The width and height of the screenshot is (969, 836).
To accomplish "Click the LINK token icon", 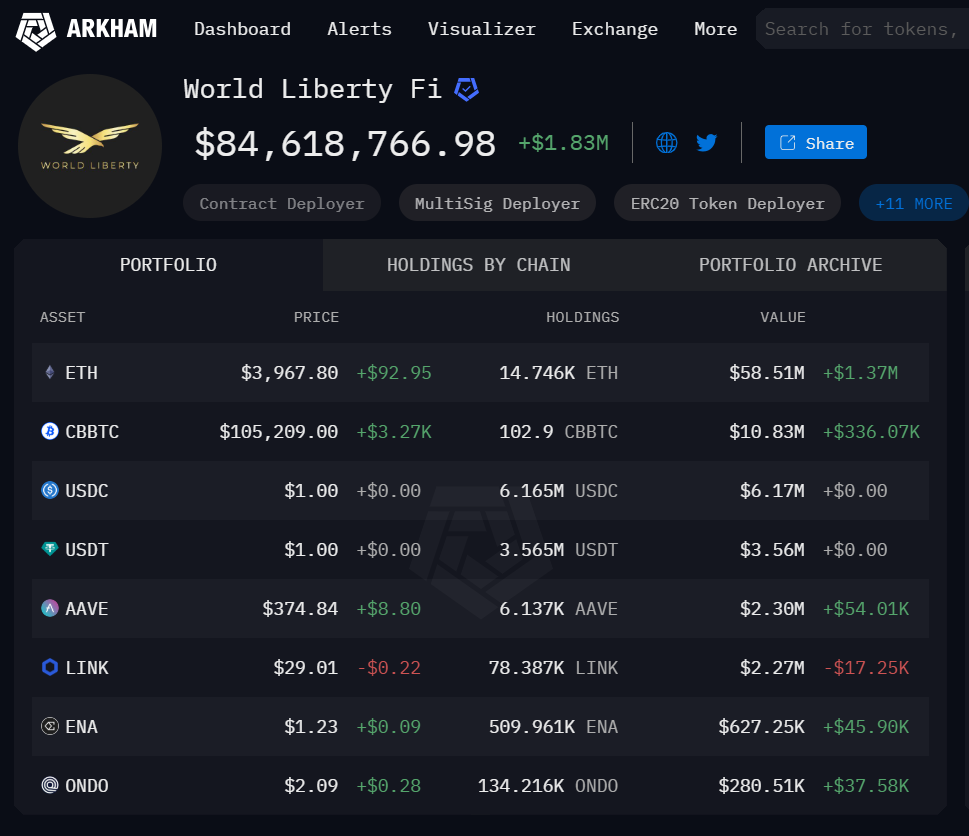I will click(50, 667).
